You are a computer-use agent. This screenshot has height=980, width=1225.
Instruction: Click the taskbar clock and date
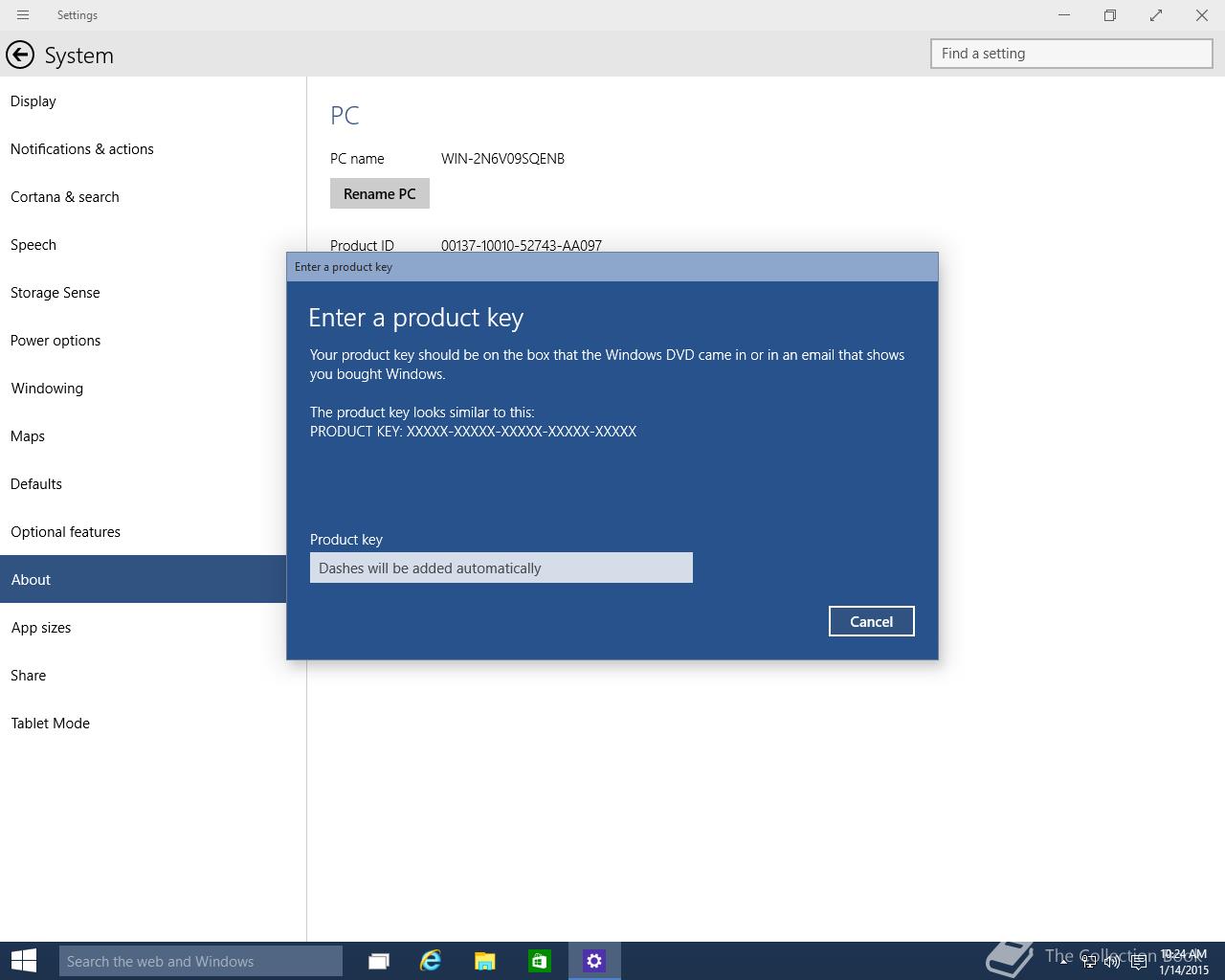coord(1184,962)
